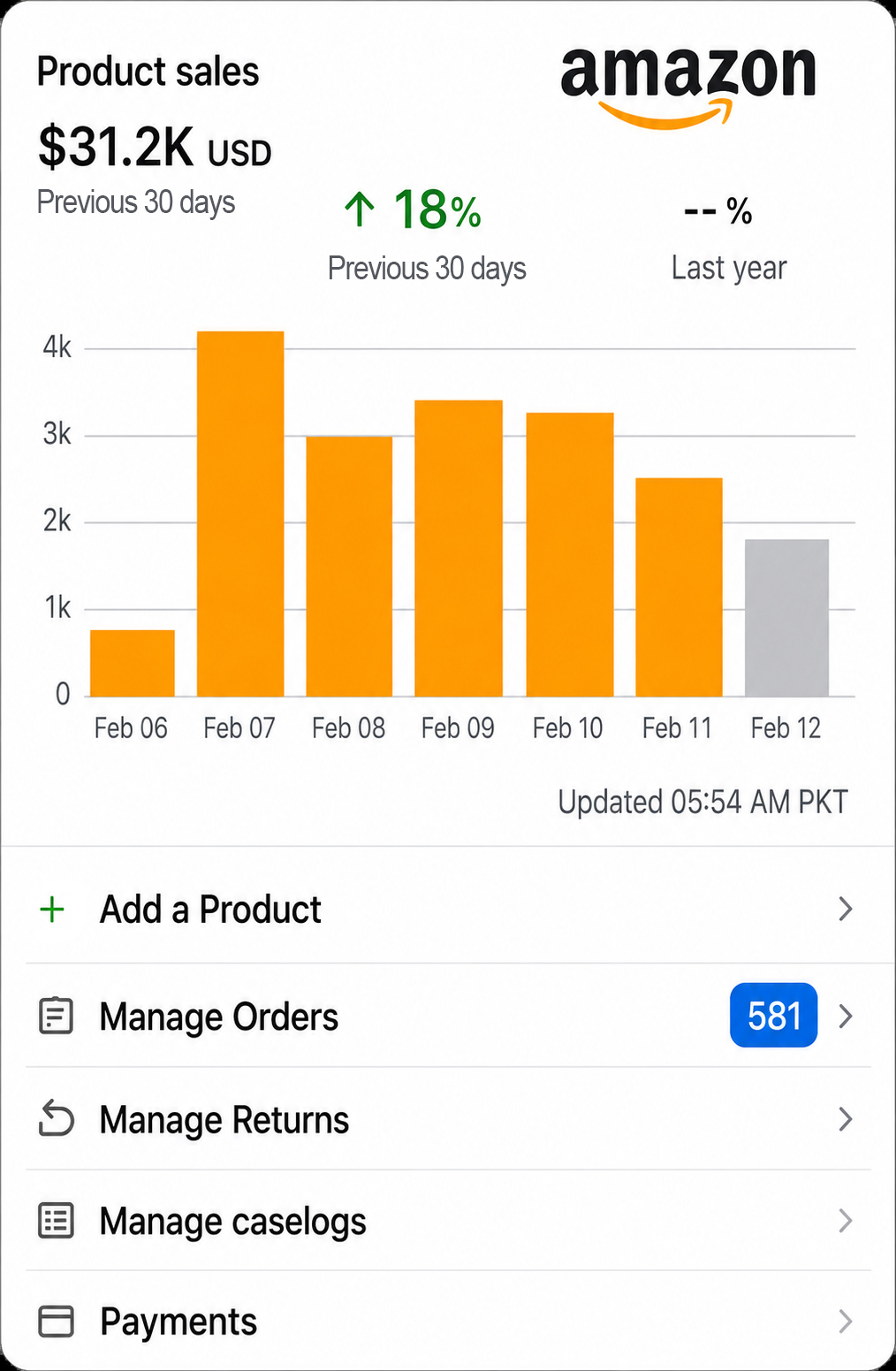Expand the Add a Product chevron
This screenshot has width=896, height=1371.
point(845,909)
